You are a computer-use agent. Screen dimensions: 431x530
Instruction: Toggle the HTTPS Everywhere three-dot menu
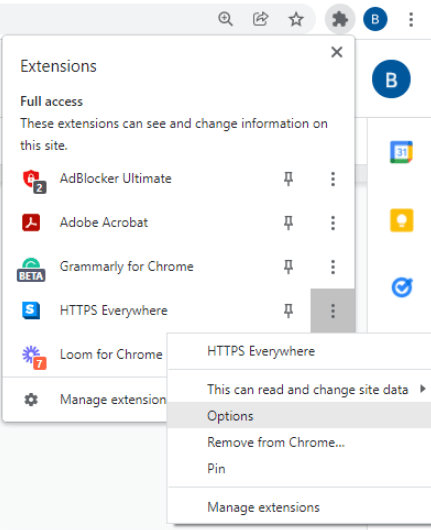coord(333,311)
